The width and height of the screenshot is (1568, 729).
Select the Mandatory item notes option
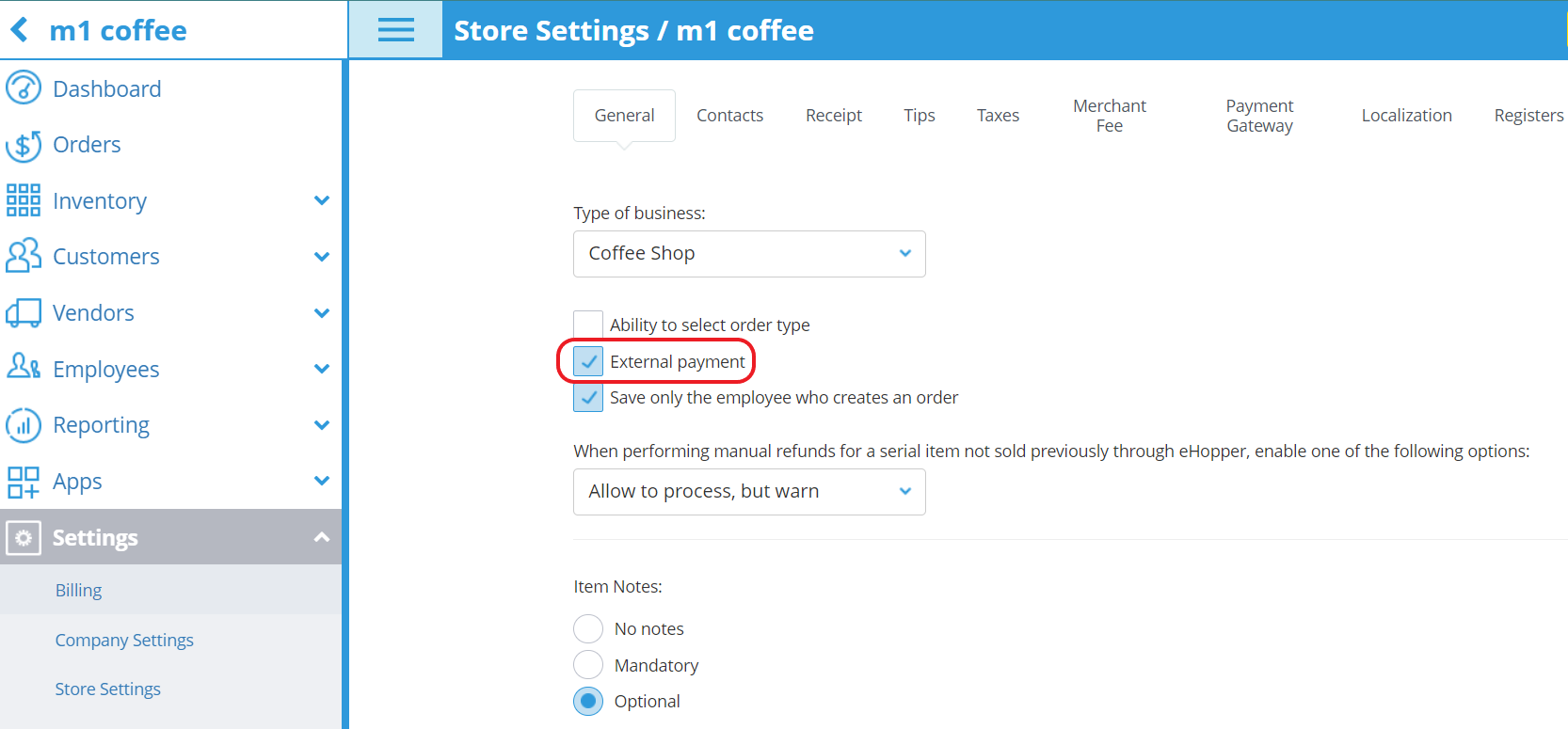click(x=588, y=665)
